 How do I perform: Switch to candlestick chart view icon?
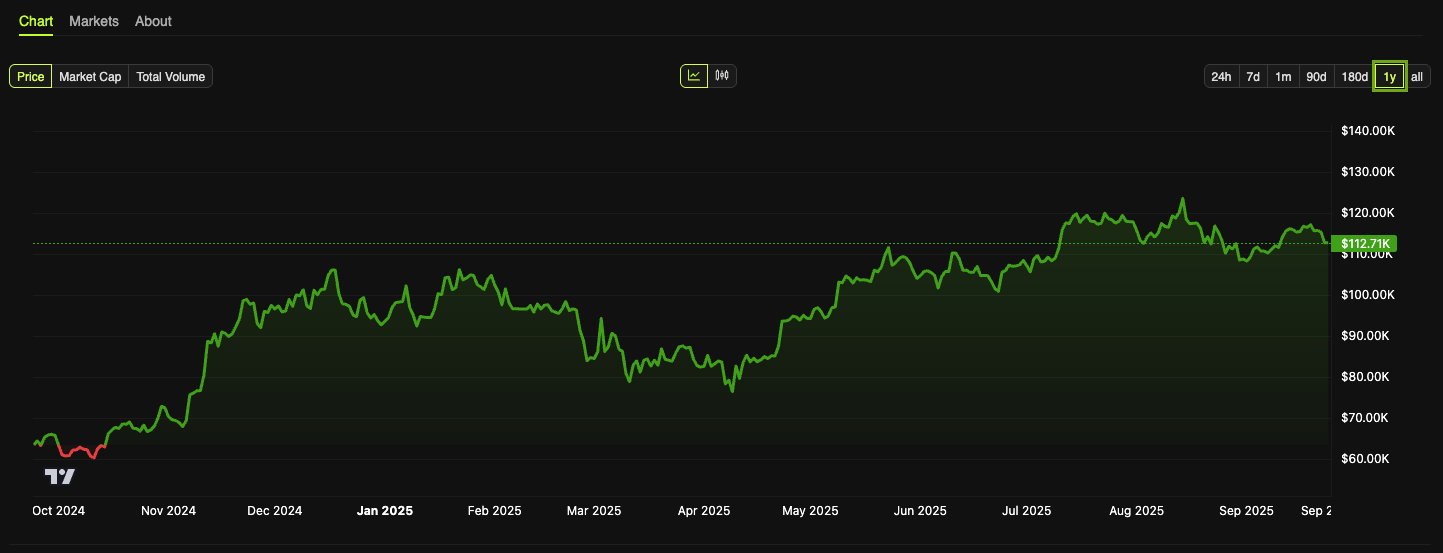point(723,76)
